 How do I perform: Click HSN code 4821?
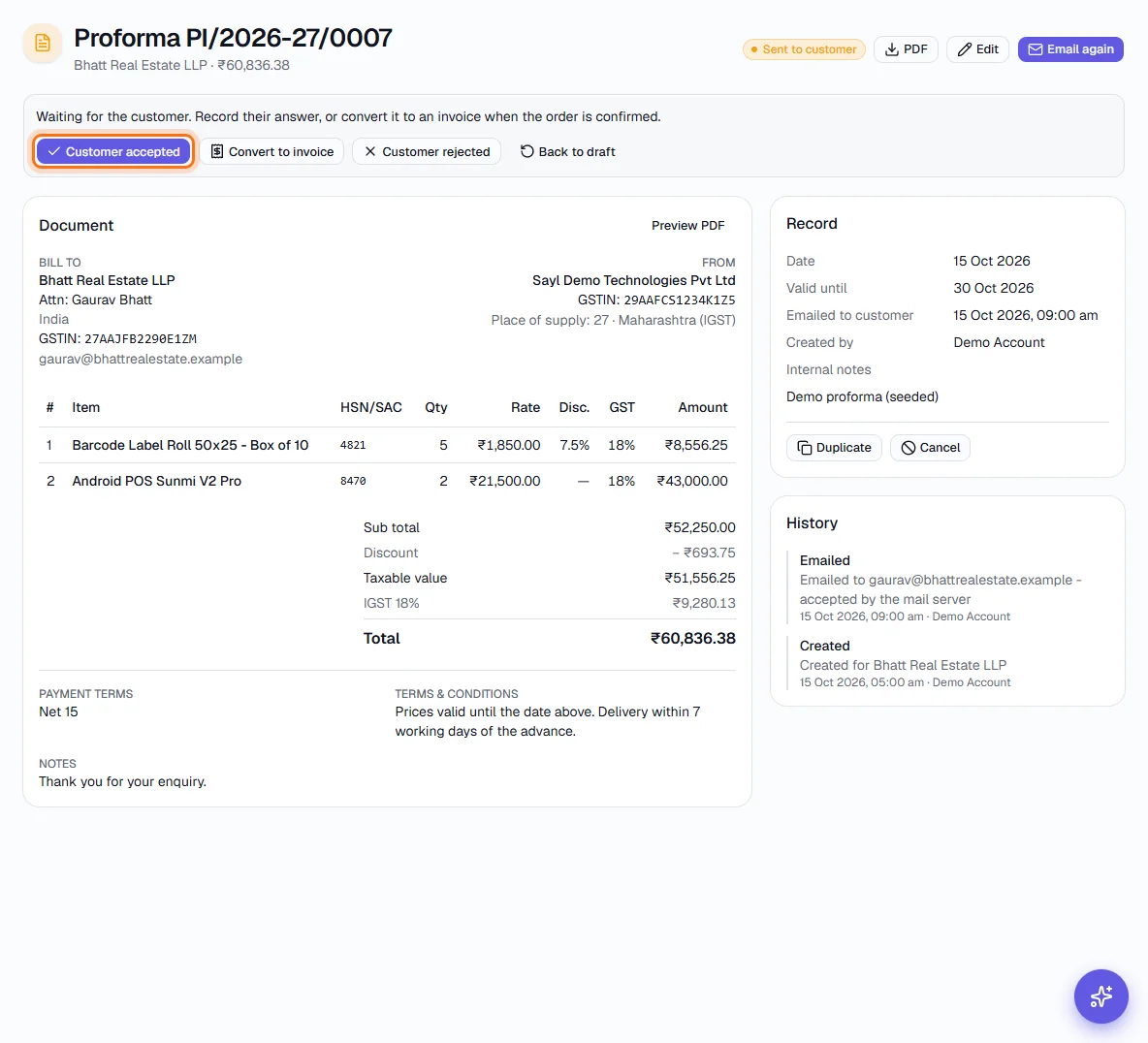(x=353, y=445)
